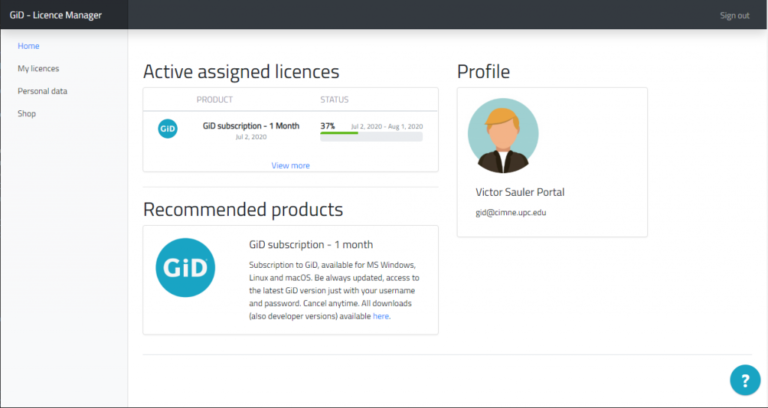Click the gid@cimne.upc.edu email address
This screenshot has width=768, height=408.
click(x=510, y=213)
